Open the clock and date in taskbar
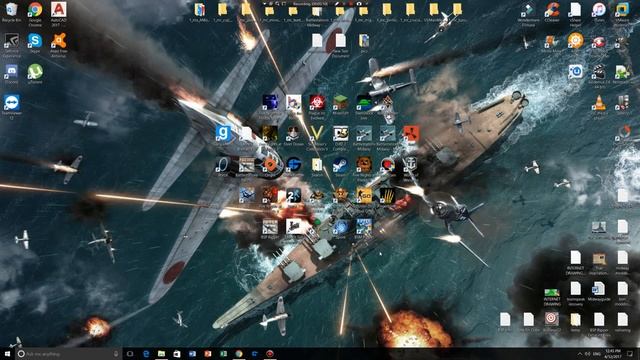 [613, 353]
